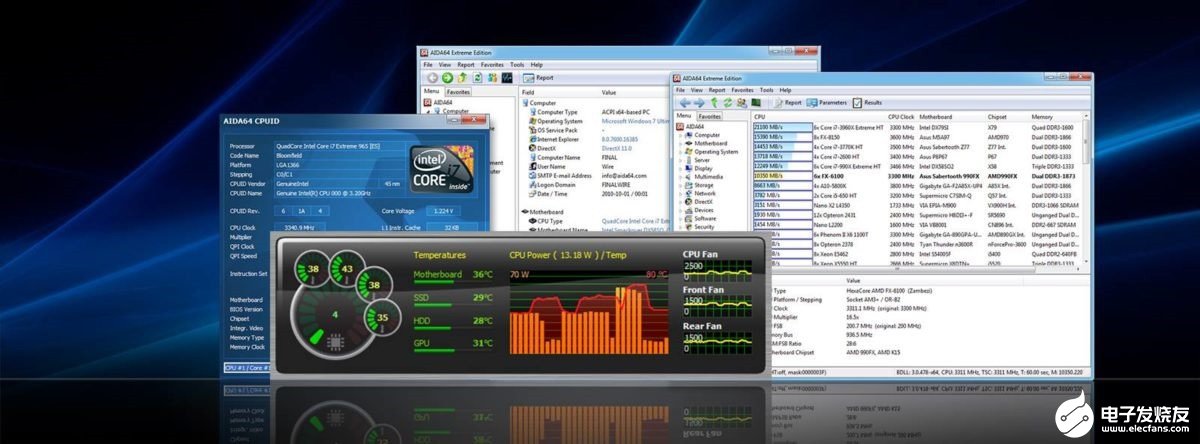Select the Computer icon in benchmark window tree

(x=689, y=134)
